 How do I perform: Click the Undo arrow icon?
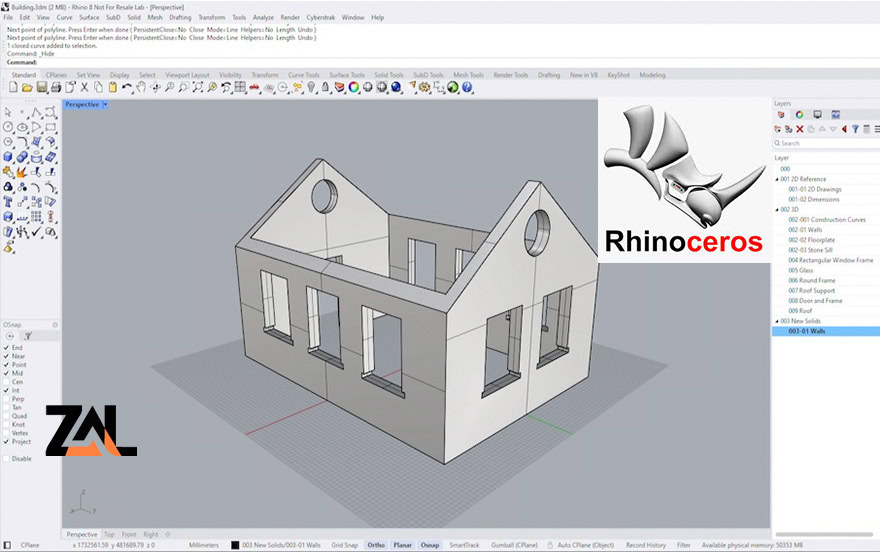click(x=127, y=88)
